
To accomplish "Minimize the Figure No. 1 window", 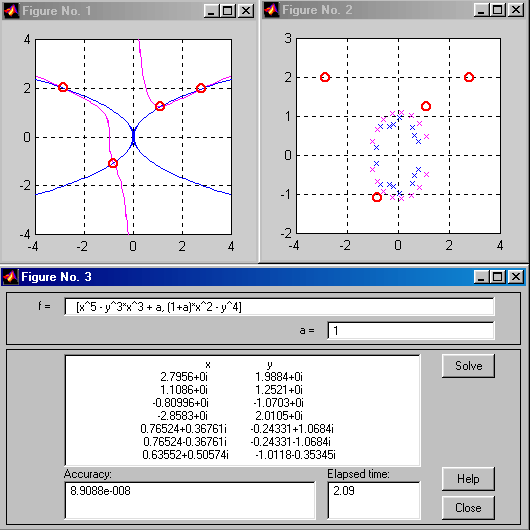I will (x=212, y=11).
